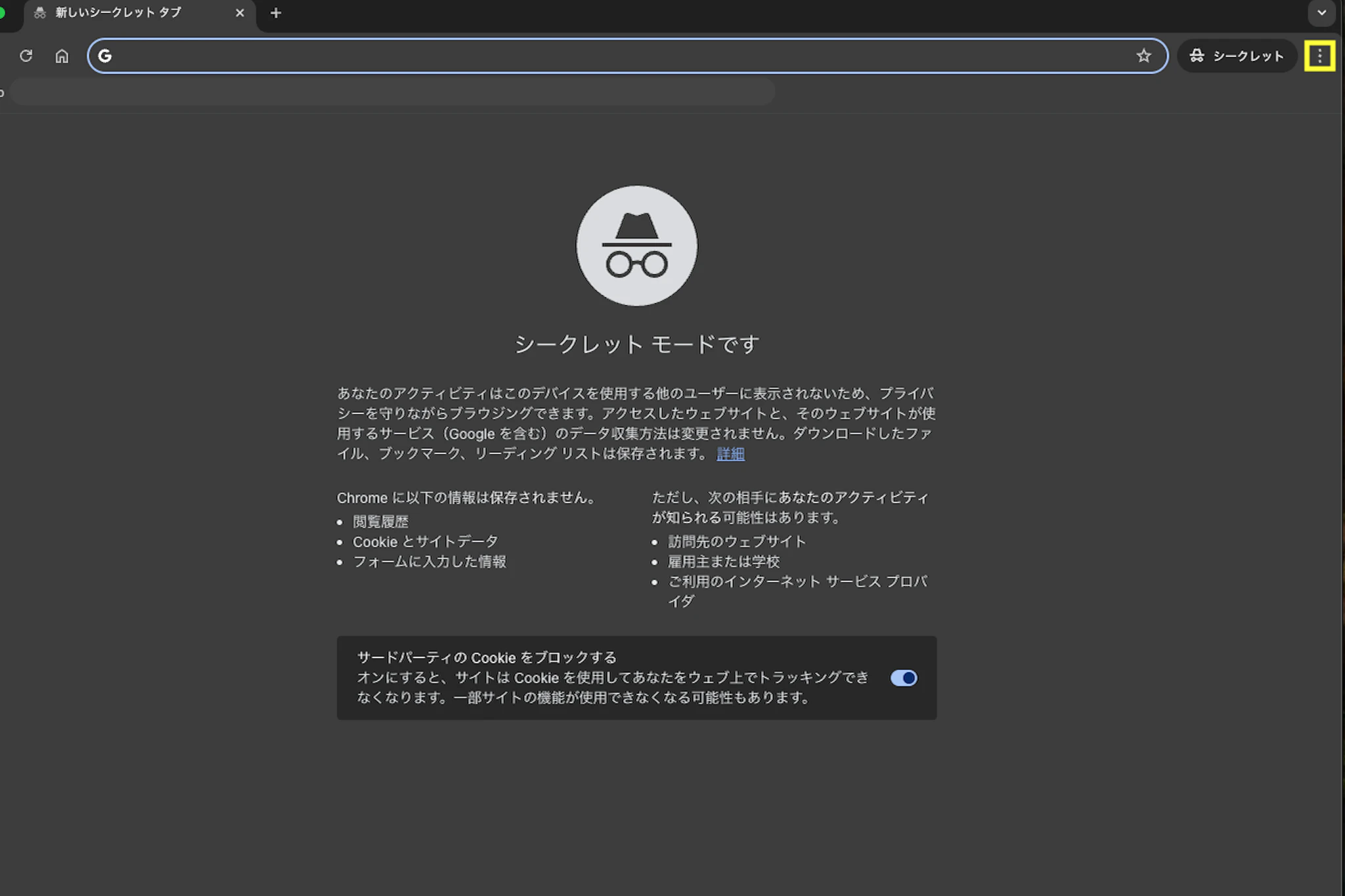The image size is (1345, 896).
Task: Expand the tab search chevron at top right
Action: click(x=1321, y=12)
